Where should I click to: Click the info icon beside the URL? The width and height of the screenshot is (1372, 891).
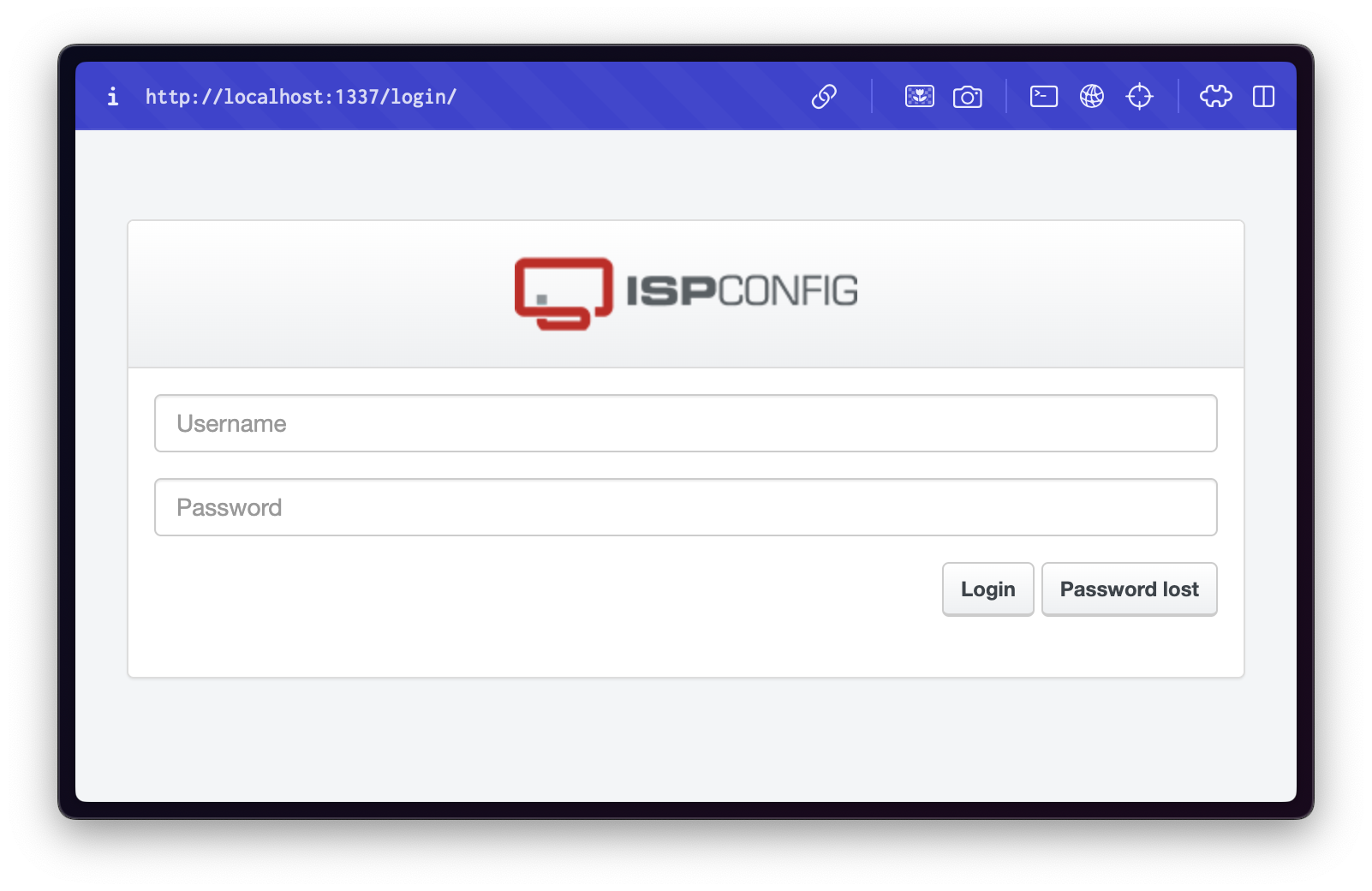[112, 97]
